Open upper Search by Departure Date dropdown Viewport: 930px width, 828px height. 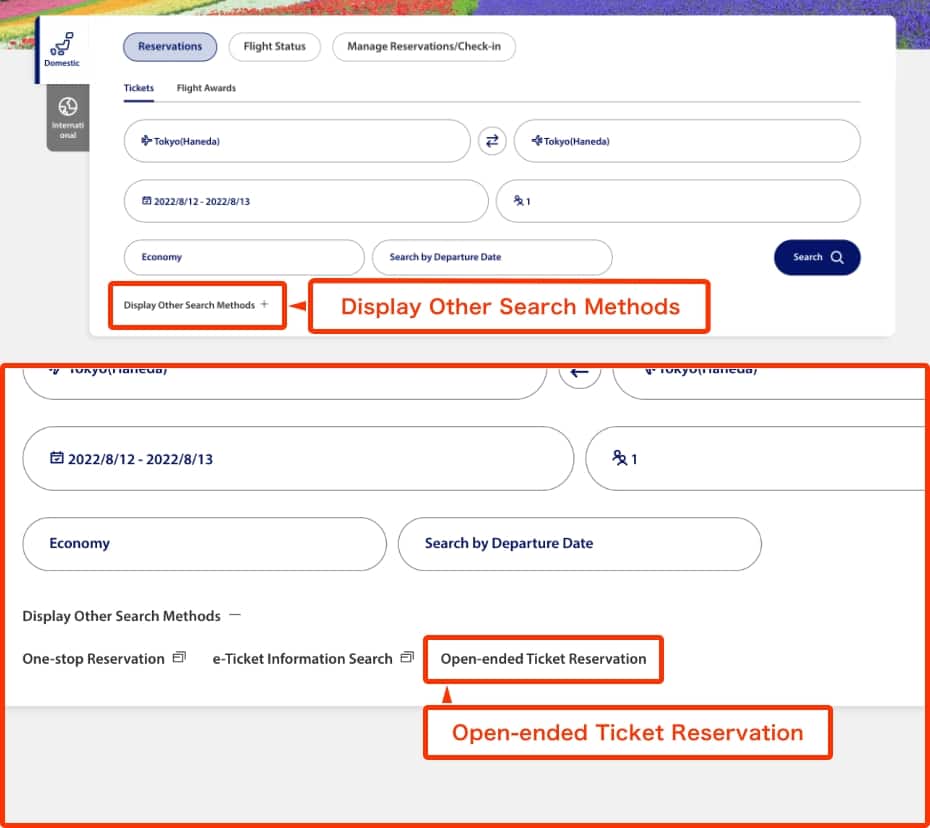(491, 257)
